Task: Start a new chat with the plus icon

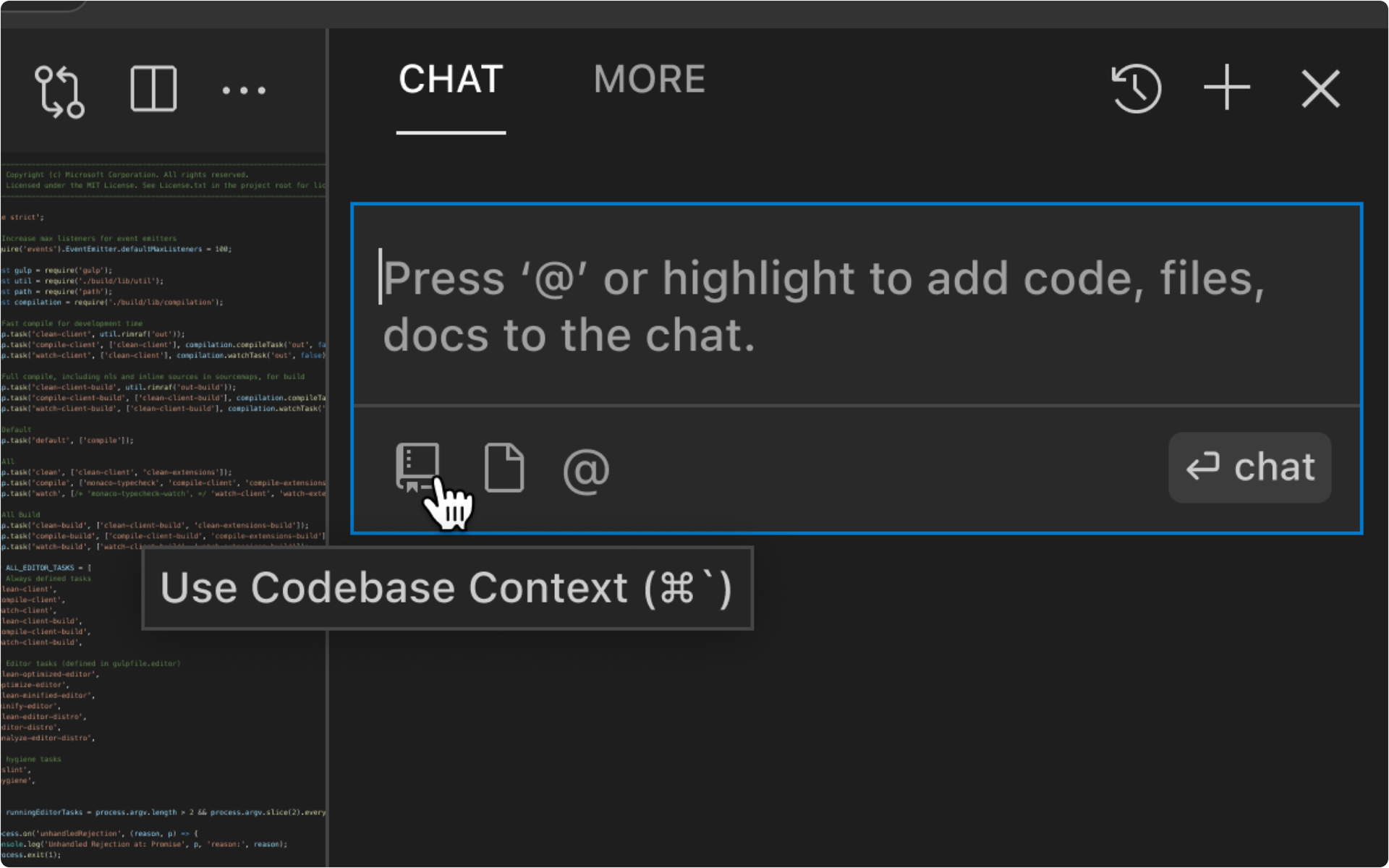Action: 1227,88
